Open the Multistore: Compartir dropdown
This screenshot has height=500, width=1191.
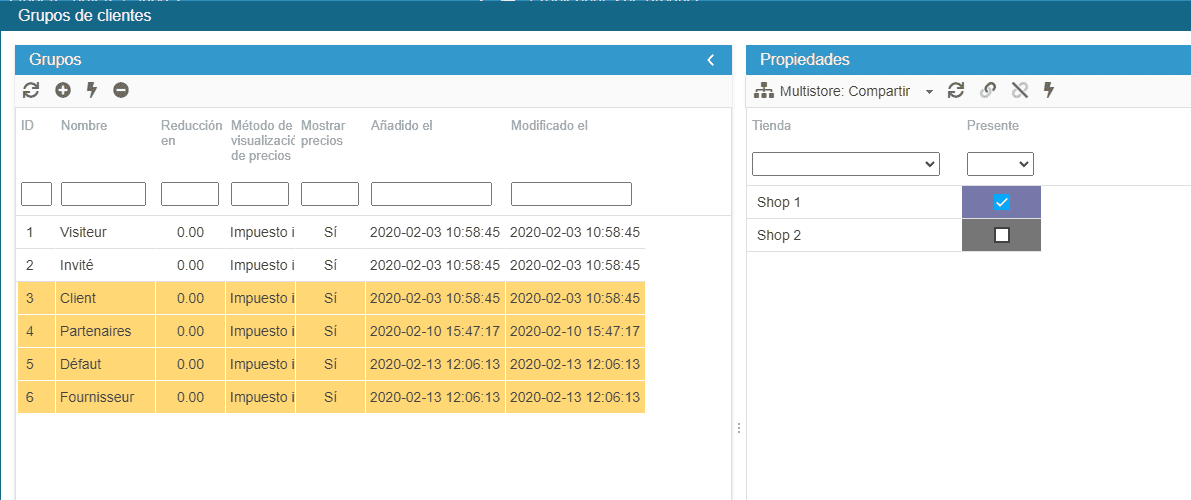929,91
